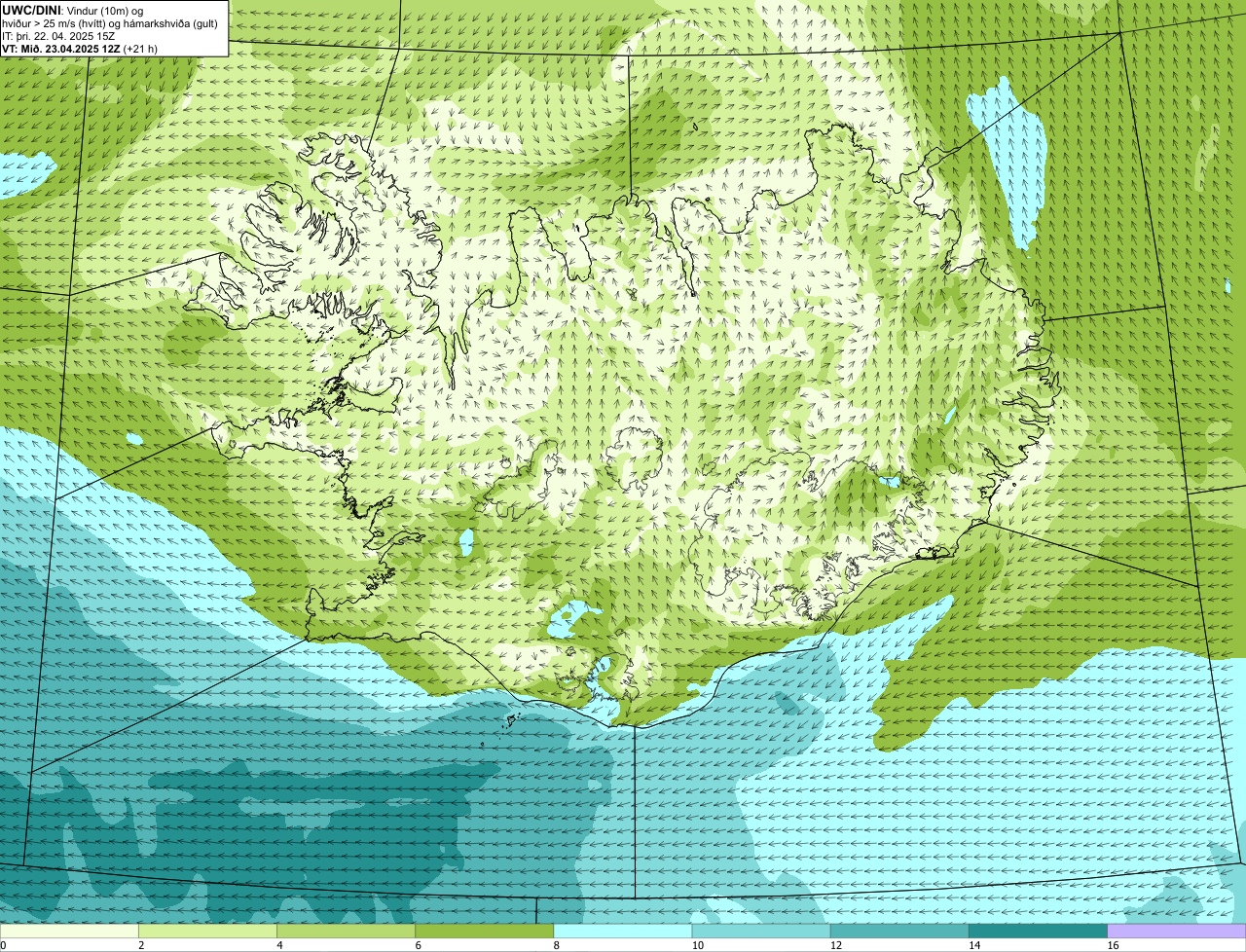Click the 'Vindur (10m) og' text
The height and width of the screenshot is (952, 1246).
coord(105,11)
